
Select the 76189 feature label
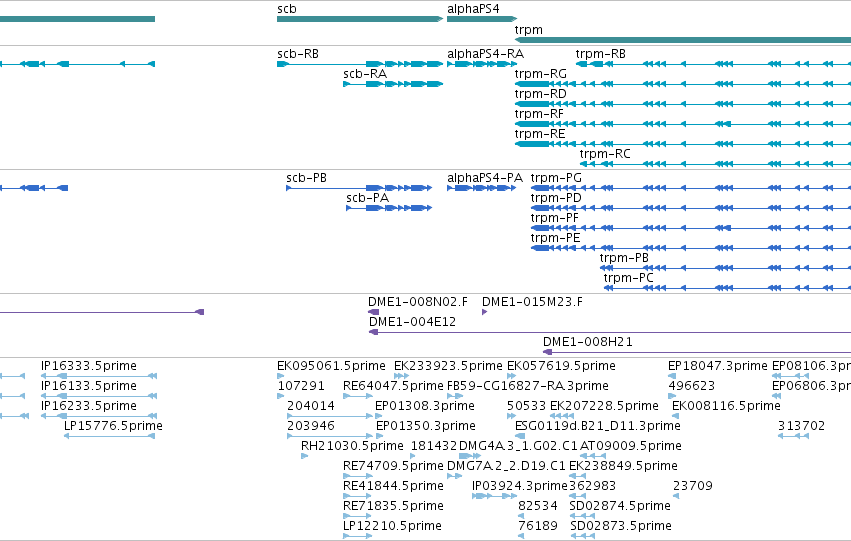tap(538, 527)
